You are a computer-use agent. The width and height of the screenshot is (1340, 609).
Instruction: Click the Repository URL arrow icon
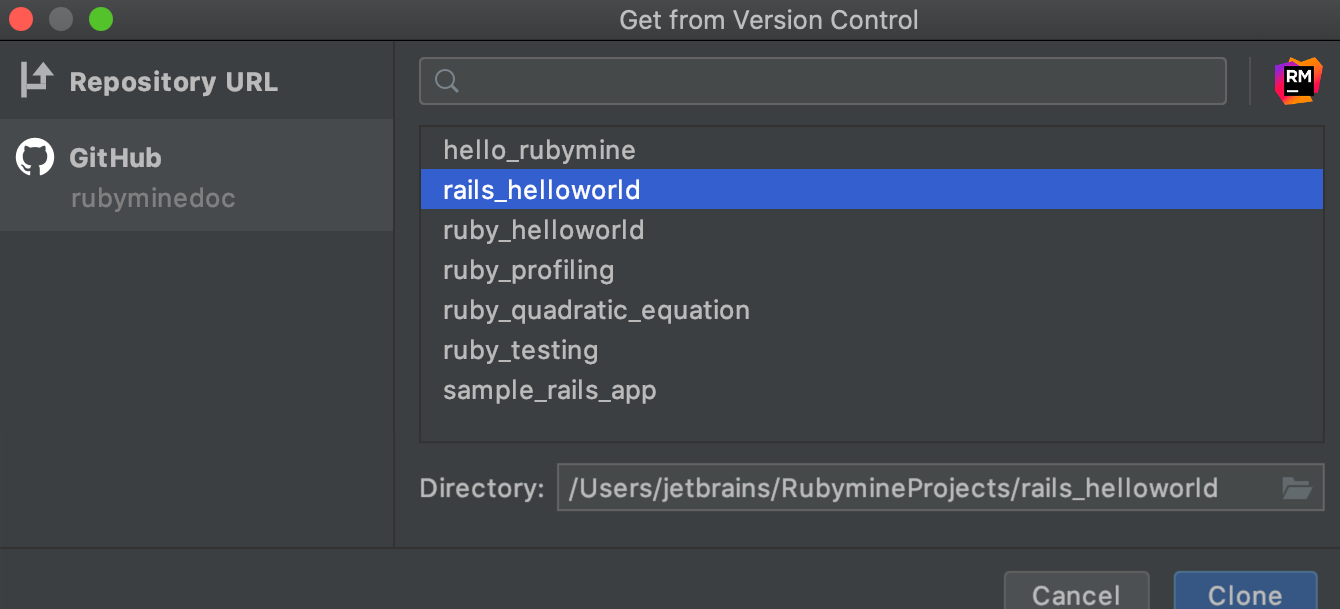[36, 81]
